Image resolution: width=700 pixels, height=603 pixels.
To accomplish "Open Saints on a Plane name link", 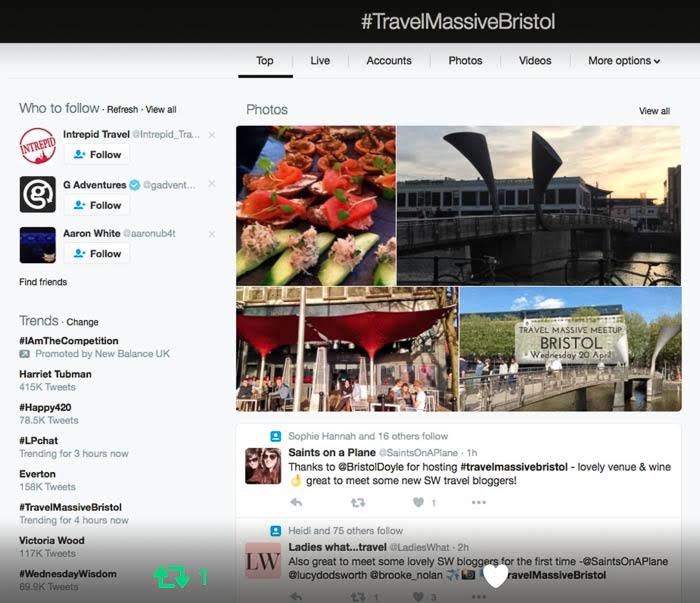I will (332, 453).
